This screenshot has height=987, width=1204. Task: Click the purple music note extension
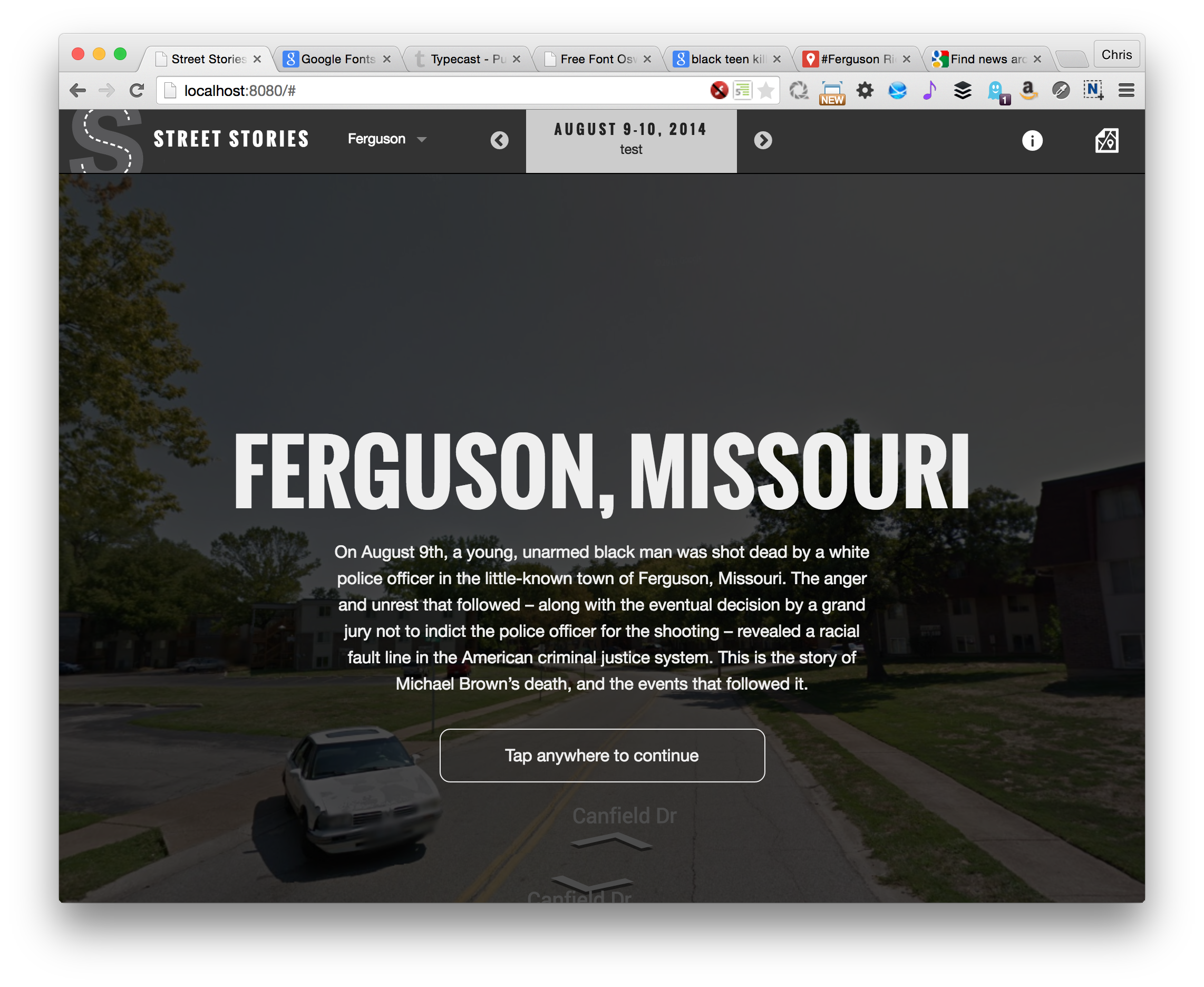pos(929,90)
